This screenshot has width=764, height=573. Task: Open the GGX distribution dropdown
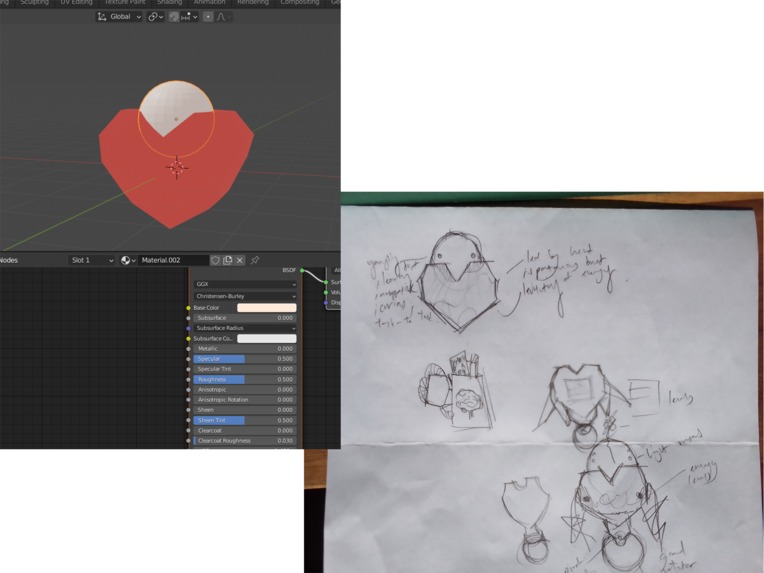(245, 284)
